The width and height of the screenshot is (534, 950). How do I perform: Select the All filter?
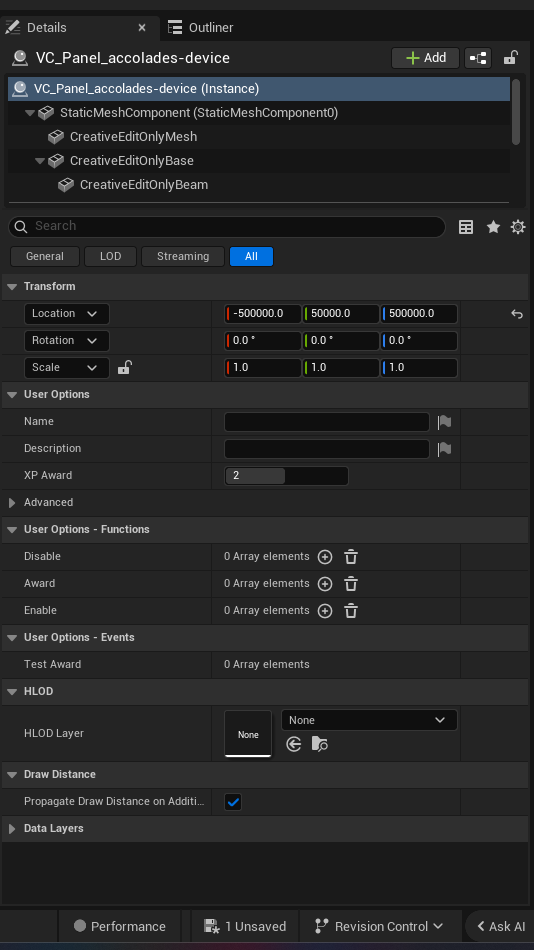tap(252, 256)
